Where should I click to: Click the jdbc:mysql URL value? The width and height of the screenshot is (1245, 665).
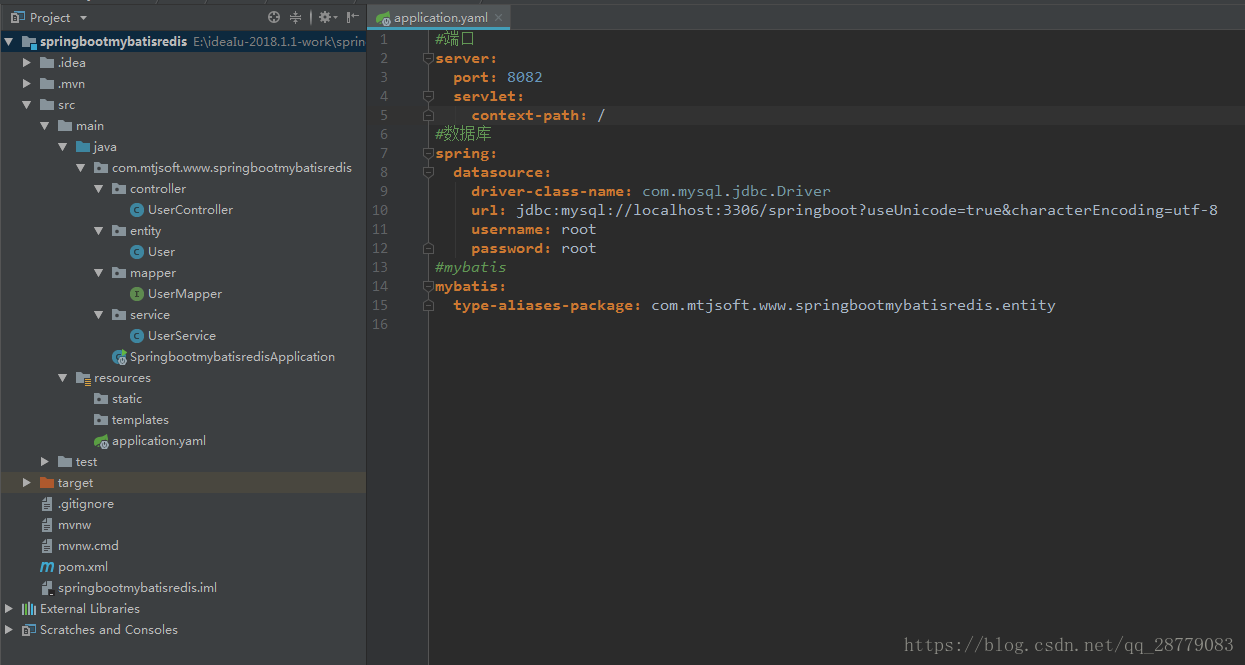coord(867,210)
